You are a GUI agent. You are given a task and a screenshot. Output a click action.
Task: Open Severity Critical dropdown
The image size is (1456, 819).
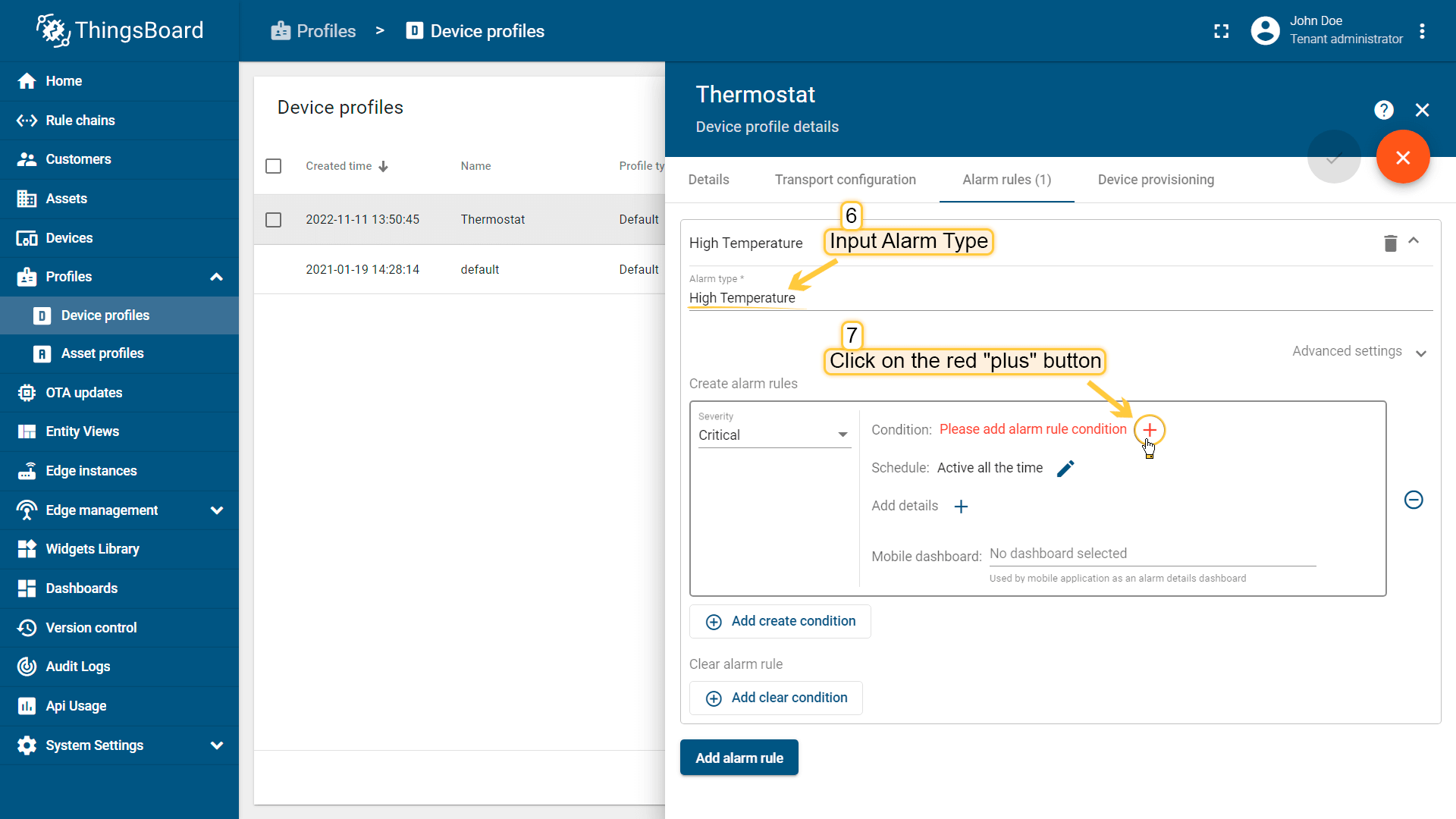pyautogui.click(x=773, y=435)
